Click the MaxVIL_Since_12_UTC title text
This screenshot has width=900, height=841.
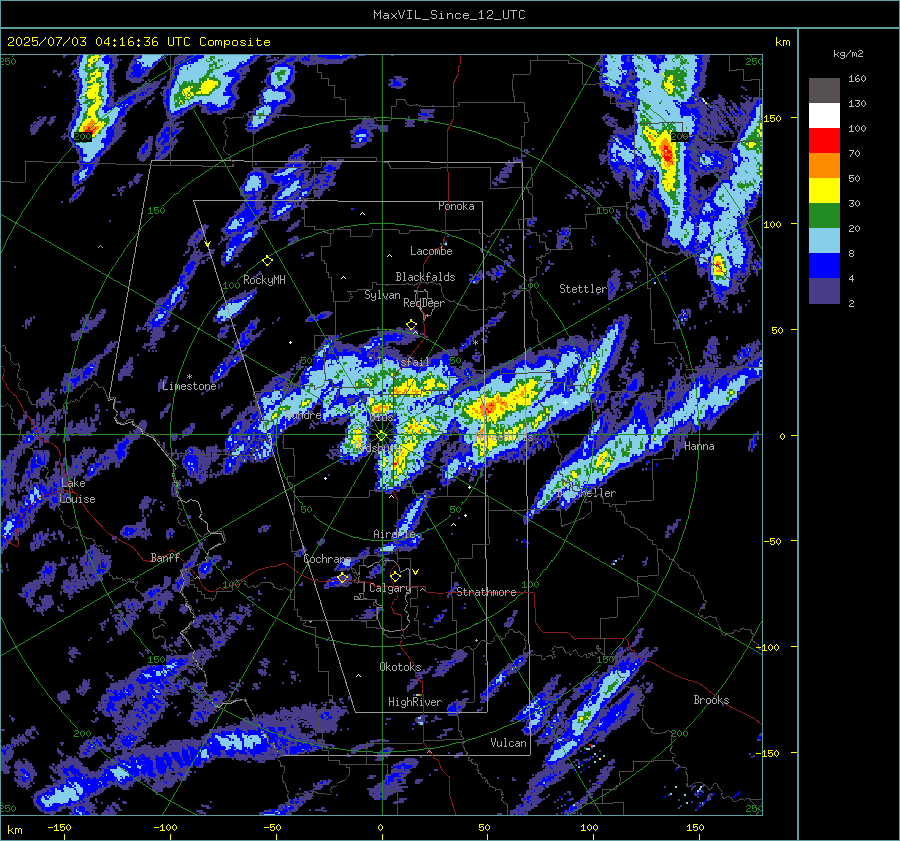449,15
